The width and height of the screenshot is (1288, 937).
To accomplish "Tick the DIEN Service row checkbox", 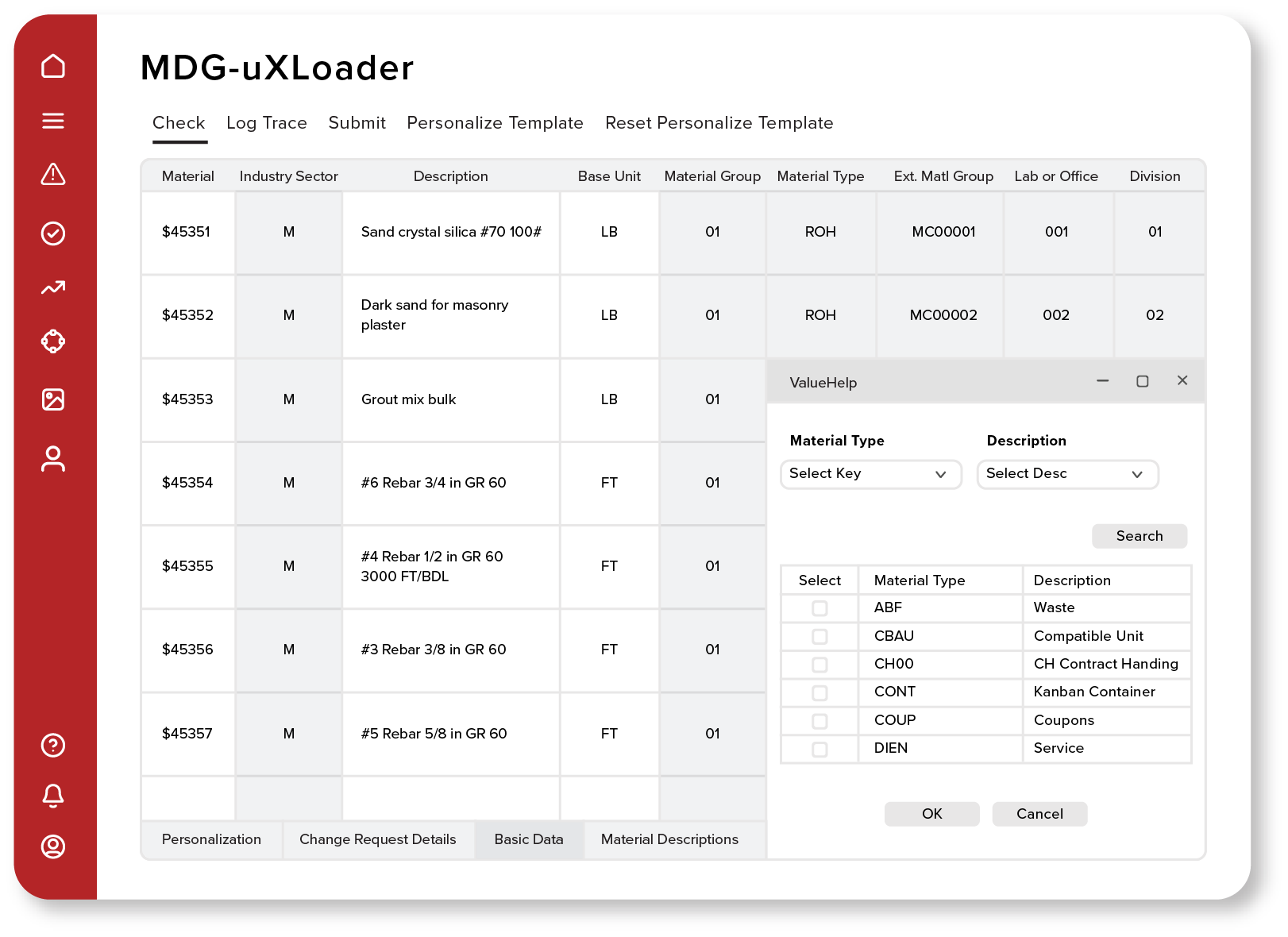I will click(819, 748).
